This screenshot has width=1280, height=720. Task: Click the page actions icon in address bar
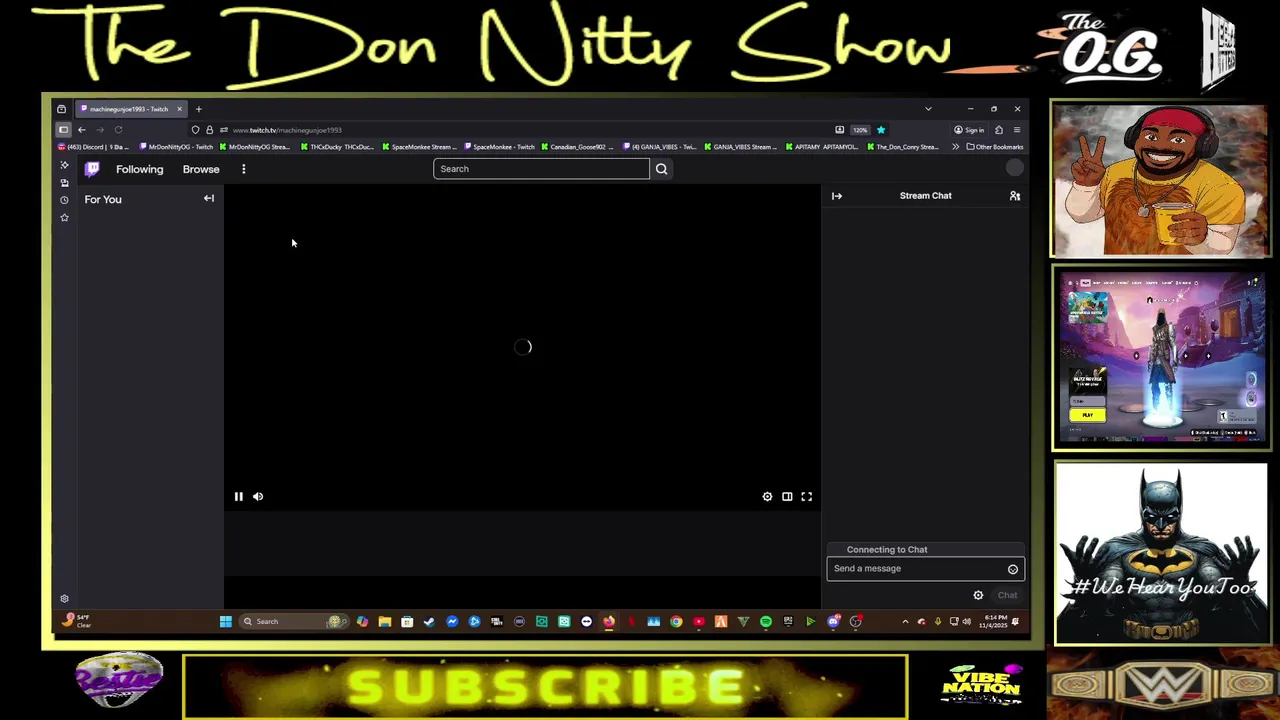[x=839, y=130]
